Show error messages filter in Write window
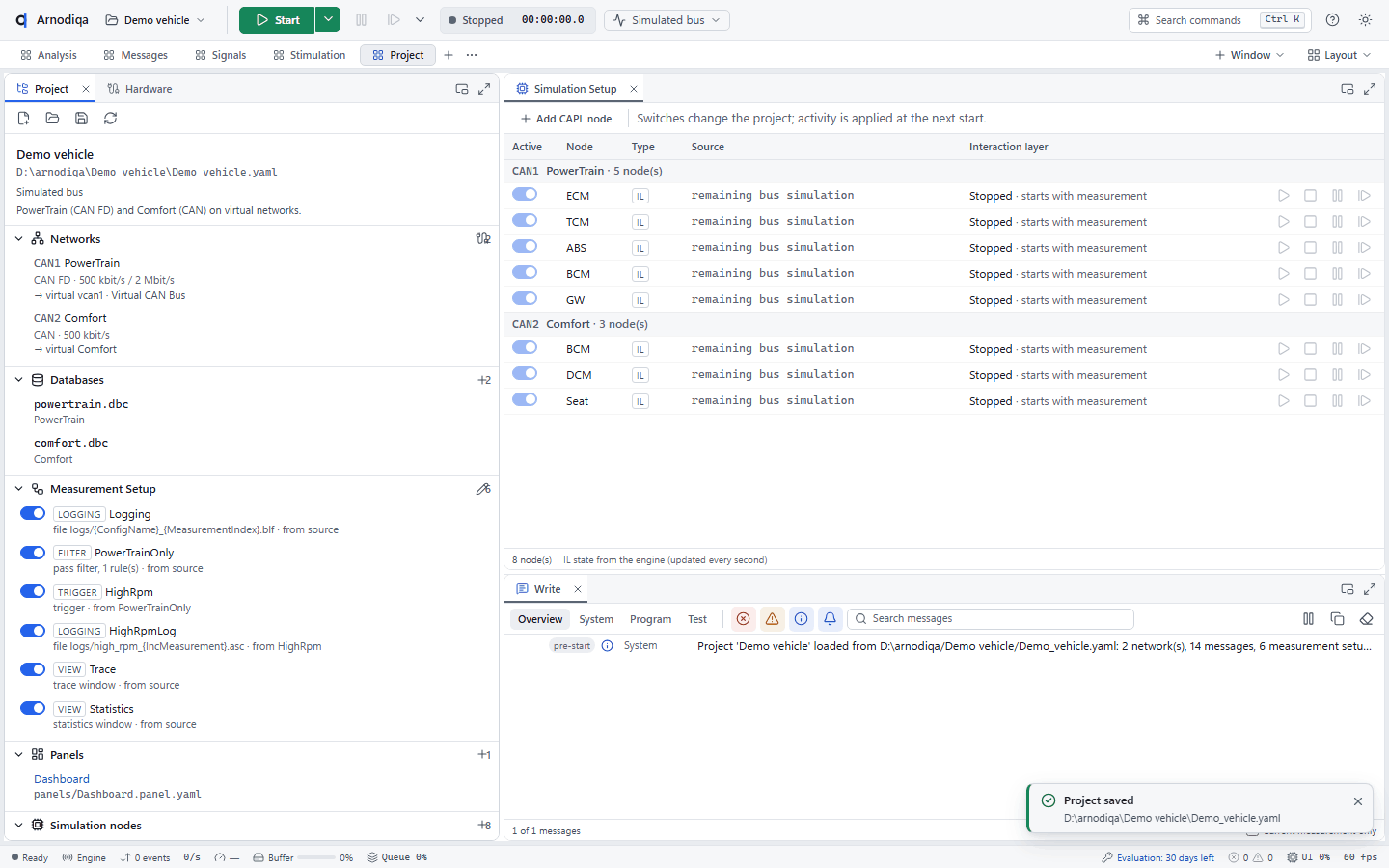This screenshot has height=868, width=1389. 743,619
